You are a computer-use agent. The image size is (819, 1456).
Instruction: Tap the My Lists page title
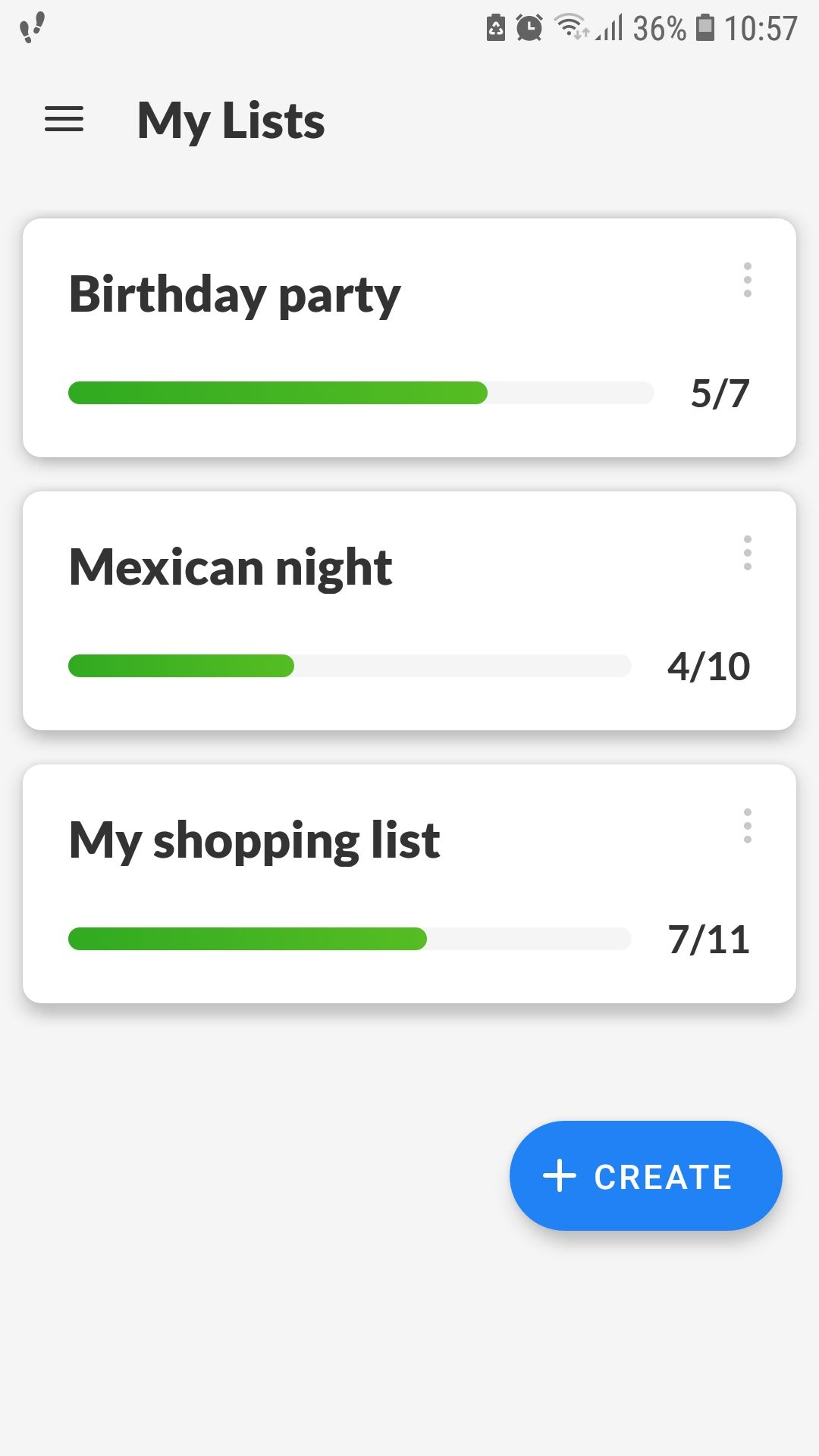231,121
